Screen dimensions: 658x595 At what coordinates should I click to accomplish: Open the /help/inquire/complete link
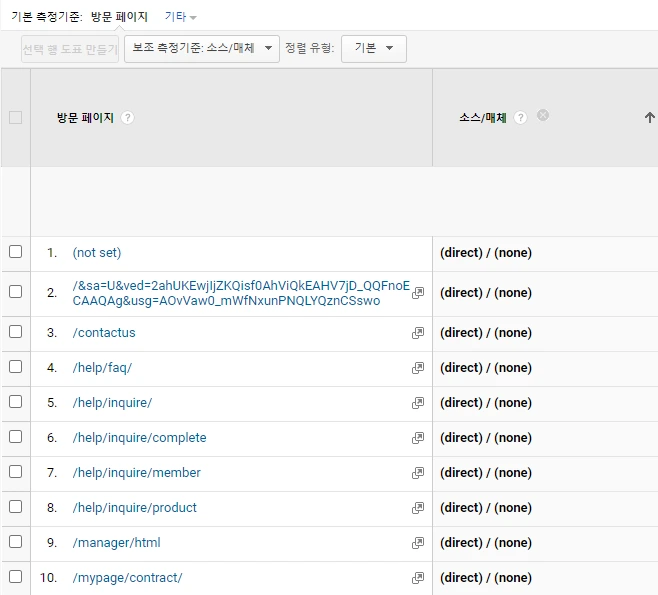click(x=139, y=438)
